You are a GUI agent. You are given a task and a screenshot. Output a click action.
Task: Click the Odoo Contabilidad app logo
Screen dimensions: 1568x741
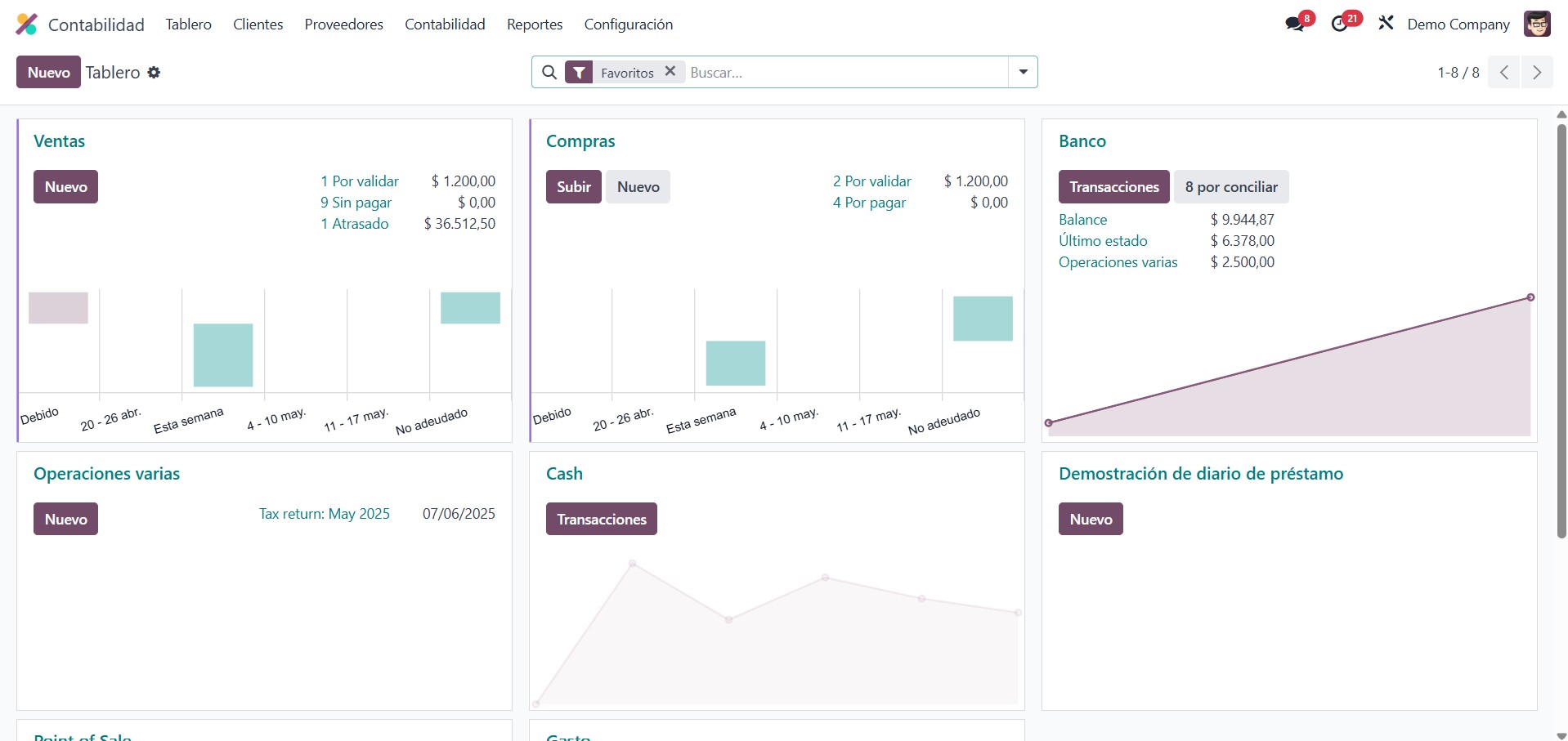pyautogui.click(x=27, y=25)
